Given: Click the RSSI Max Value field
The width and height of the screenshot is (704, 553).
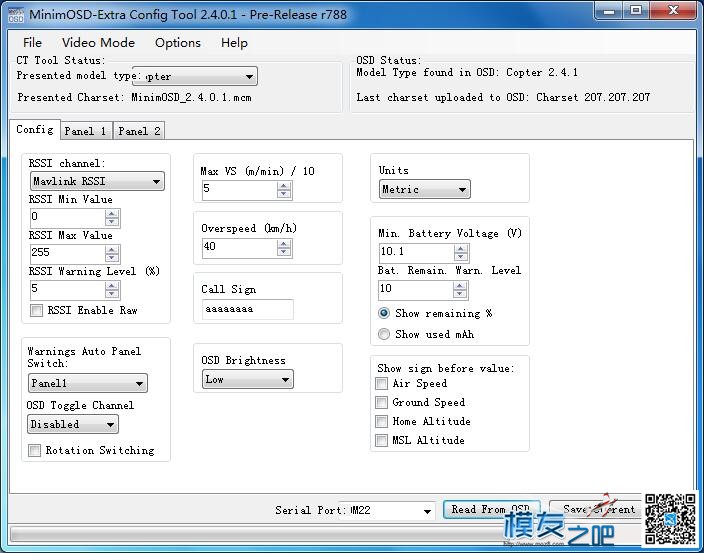Looking at the screenshot, I should point(67,254).
